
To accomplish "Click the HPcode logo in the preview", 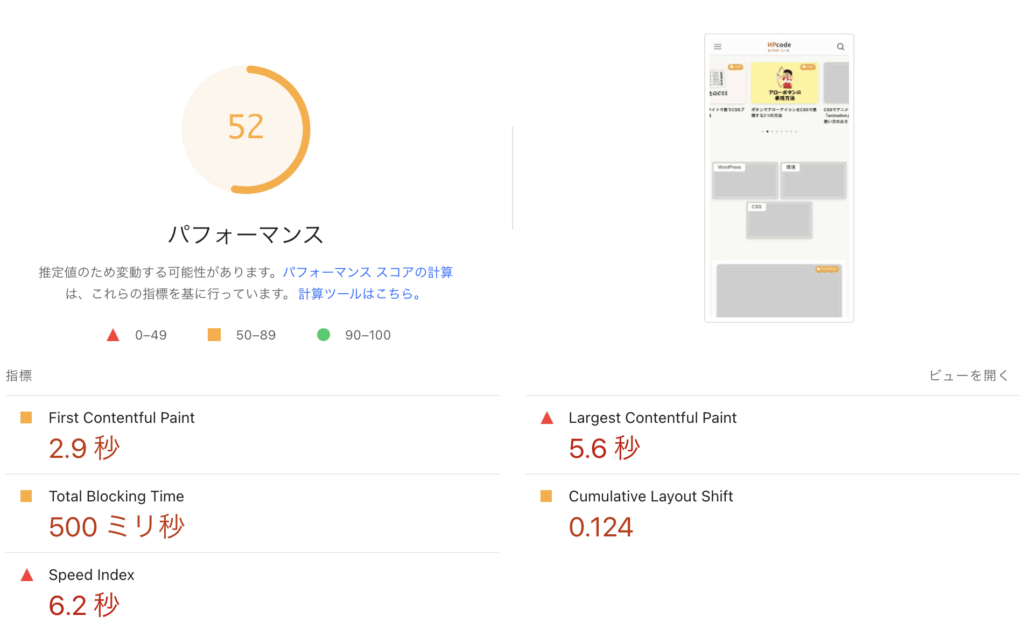I will coord(778,46).
